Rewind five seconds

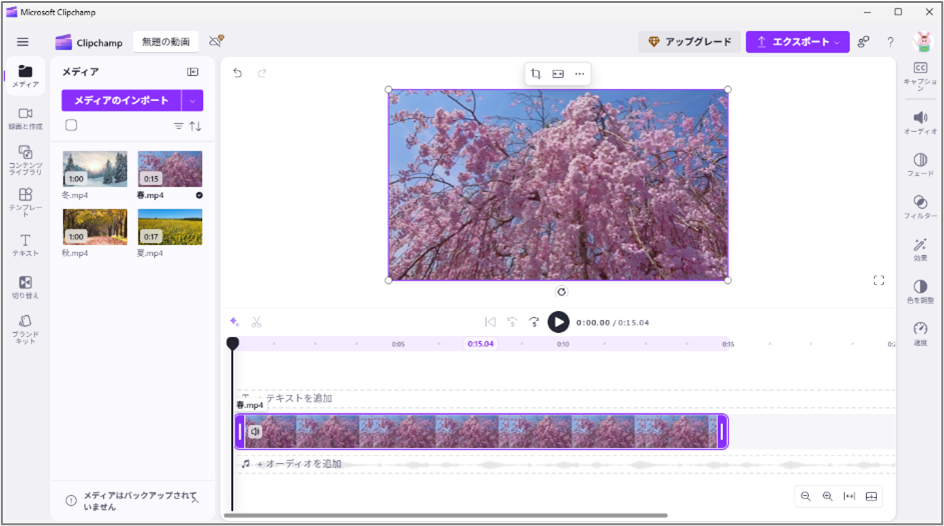coord(512,322)
